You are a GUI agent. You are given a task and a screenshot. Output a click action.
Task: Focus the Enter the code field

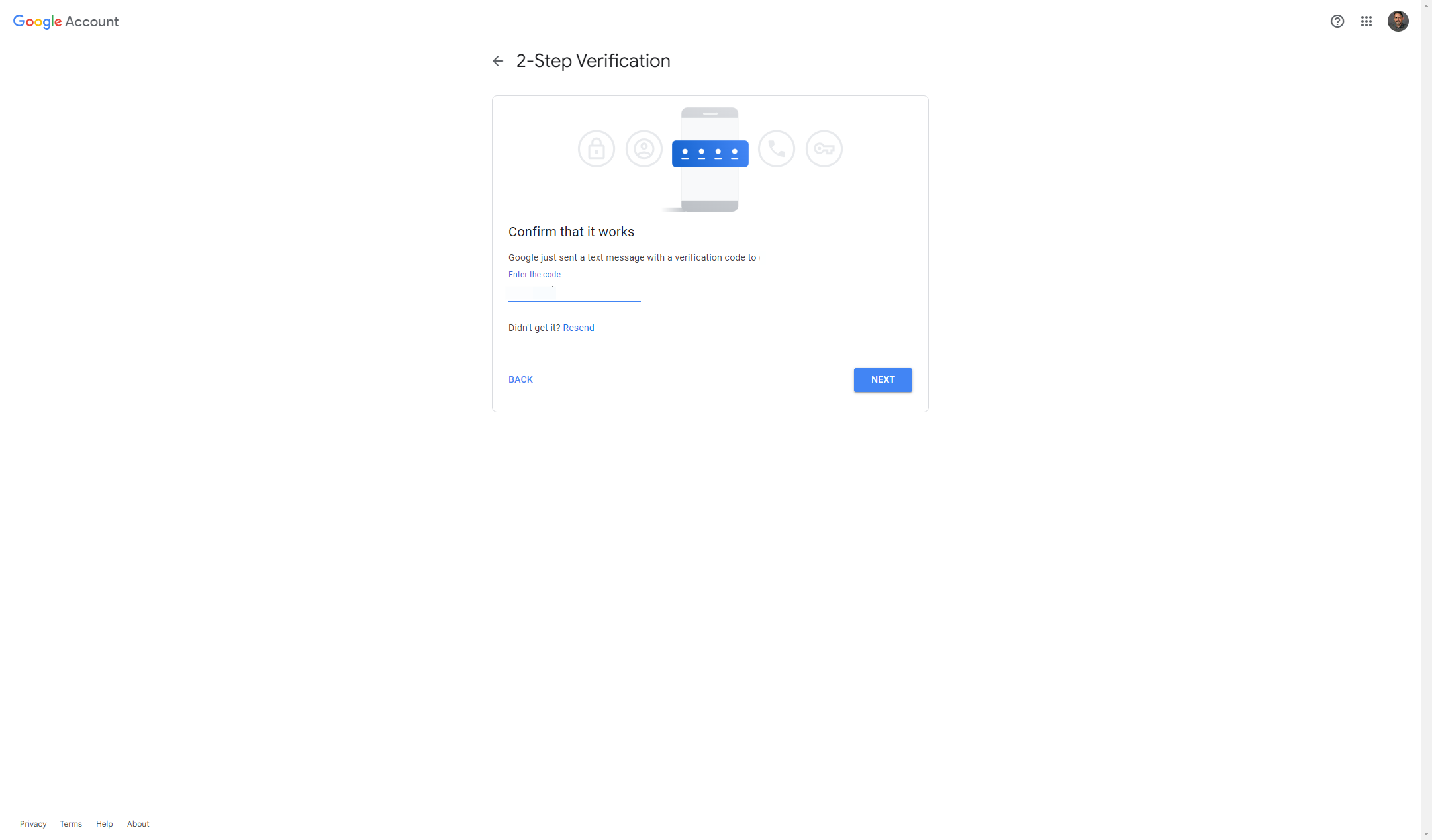click(x=574, y=291)
